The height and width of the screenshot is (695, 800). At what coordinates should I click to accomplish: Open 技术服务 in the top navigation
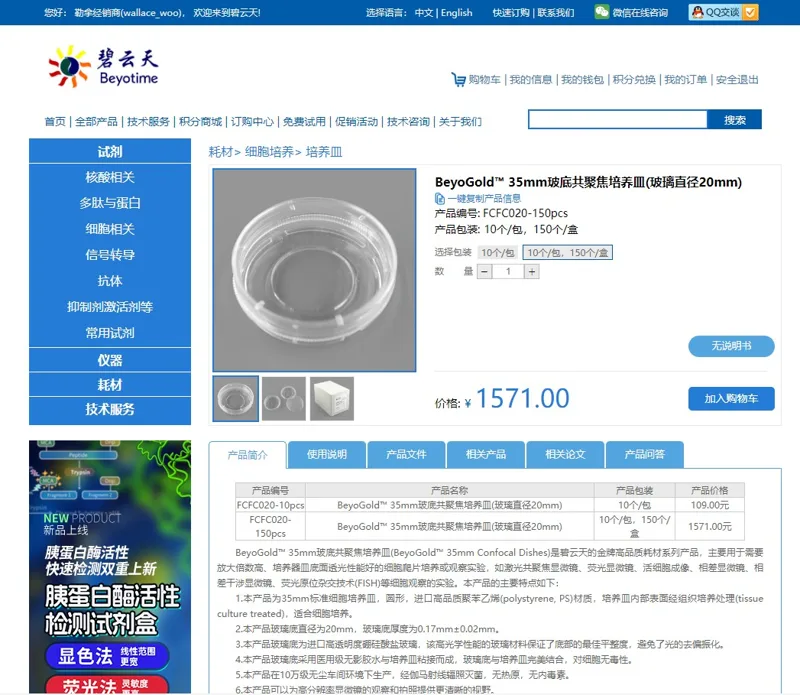tap(148, 121)
